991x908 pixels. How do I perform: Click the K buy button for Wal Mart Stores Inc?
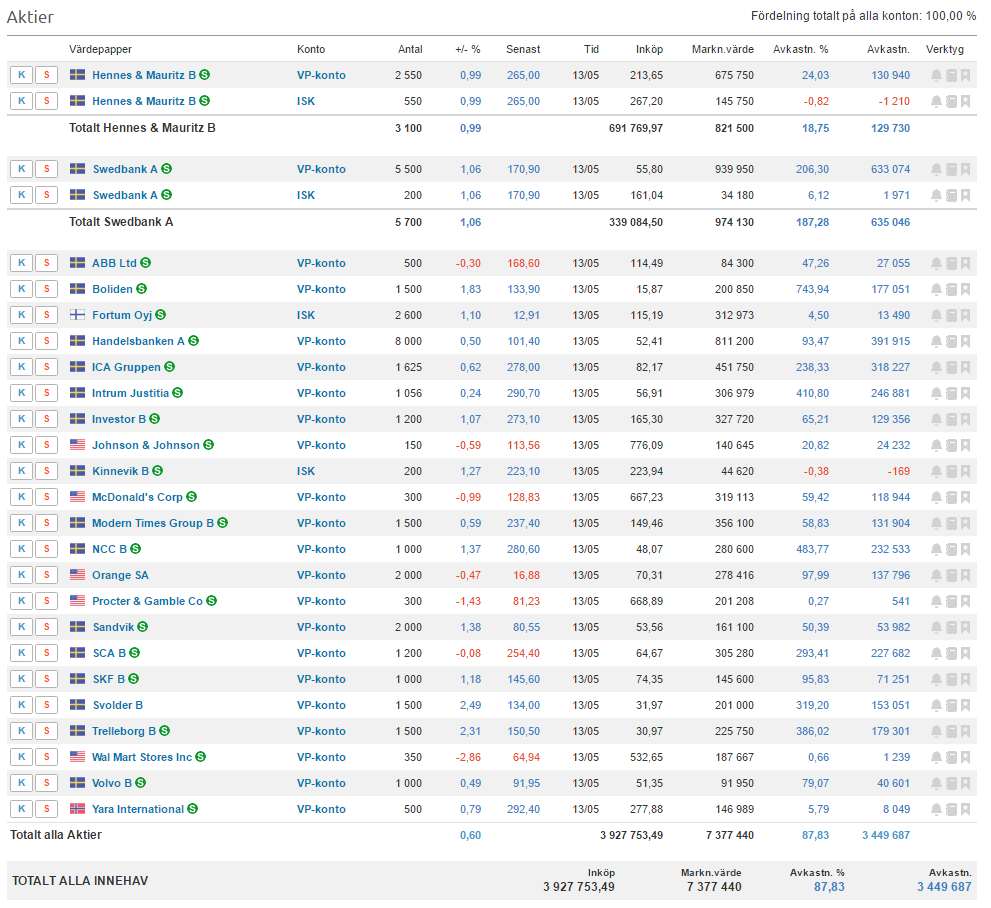tap(21, 757)
